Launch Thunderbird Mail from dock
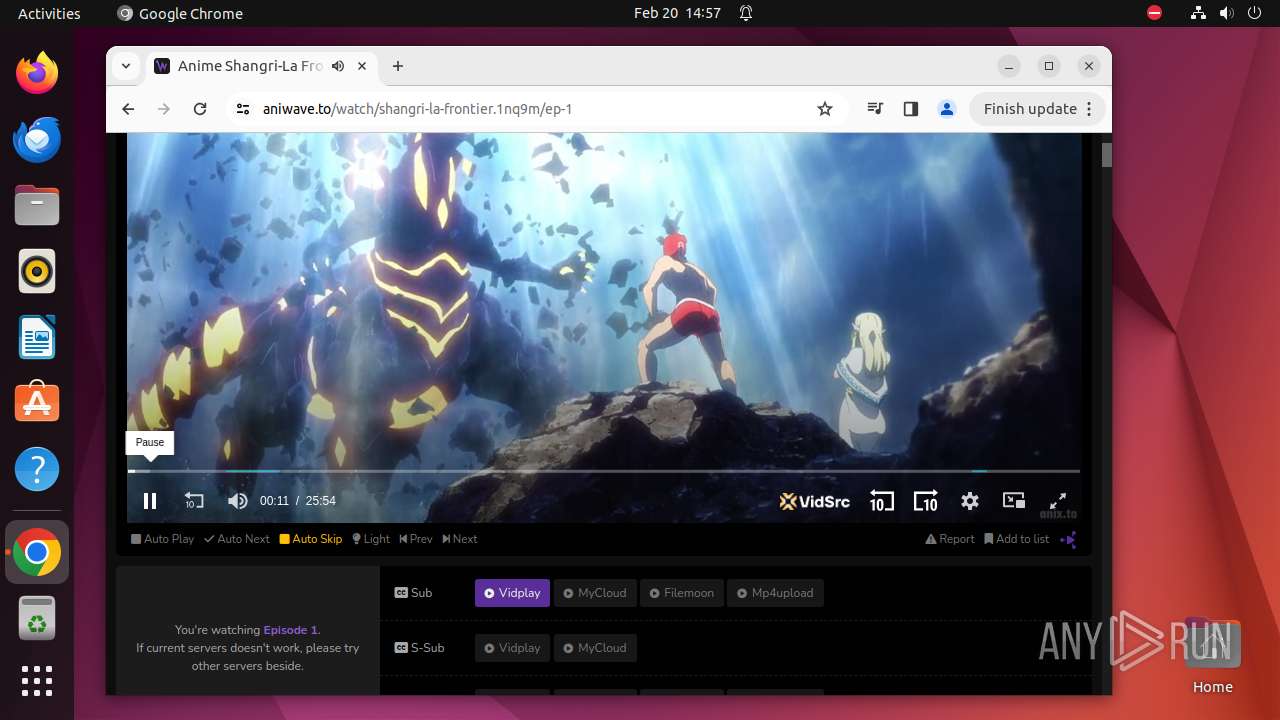This screenshot has width=1280, height=720. pyautogui.click(x=37, y=139)
